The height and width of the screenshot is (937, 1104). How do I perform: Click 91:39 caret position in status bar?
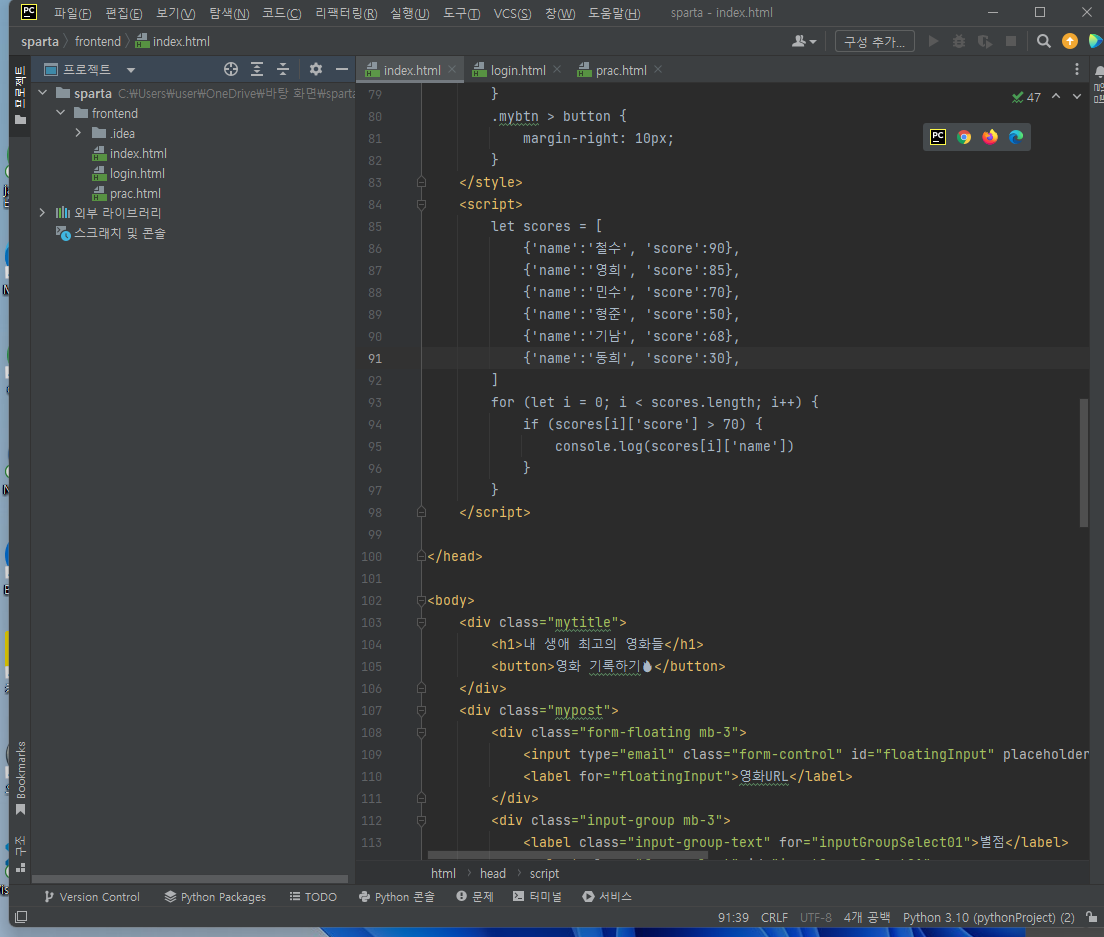click(x=733, y=917)
